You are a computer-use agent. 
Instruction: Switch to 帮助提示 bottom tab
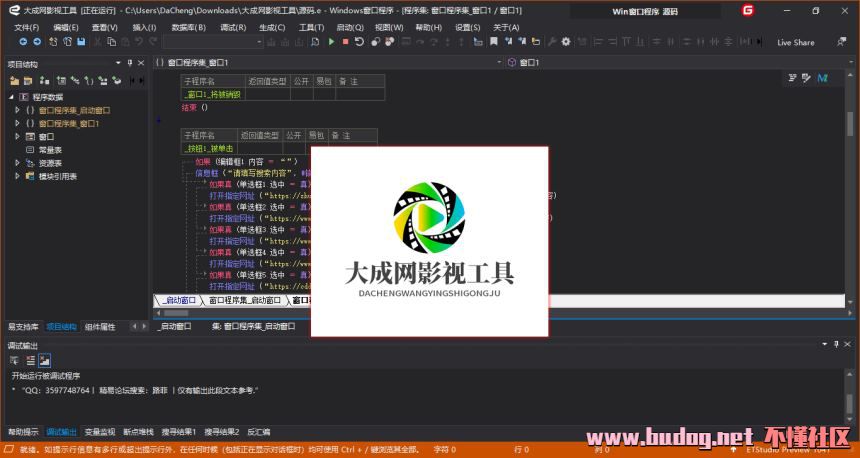click(23, 432)
